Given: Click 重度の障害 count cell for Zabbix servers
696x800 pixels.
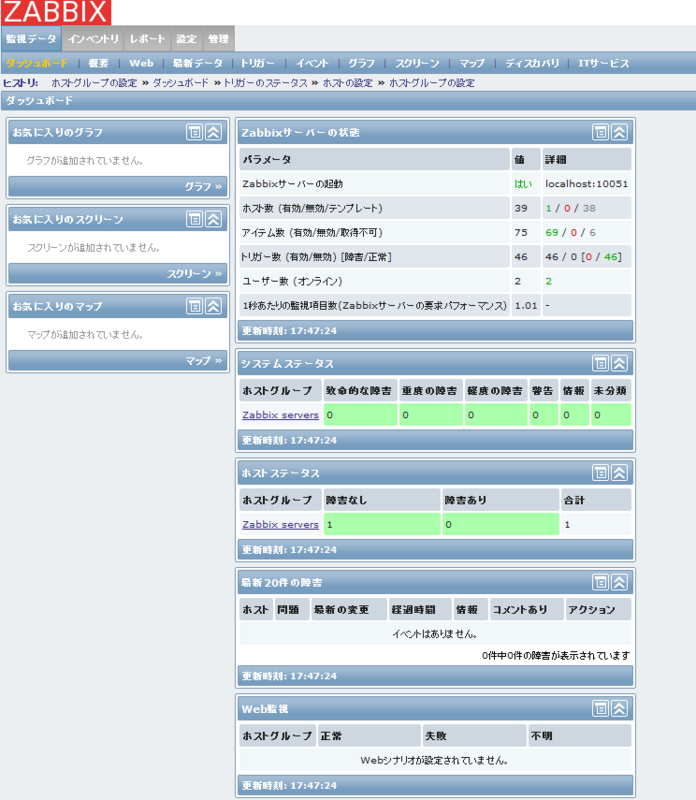Looking at the screenshot, I should (x=431, y=415).
